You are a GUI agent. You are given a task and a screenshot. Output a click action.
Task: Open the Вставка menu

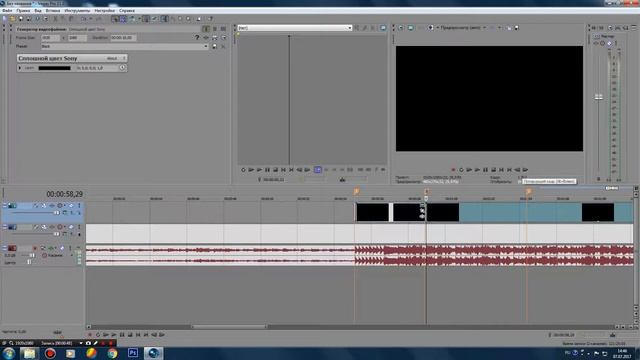[x=53, y=11]
